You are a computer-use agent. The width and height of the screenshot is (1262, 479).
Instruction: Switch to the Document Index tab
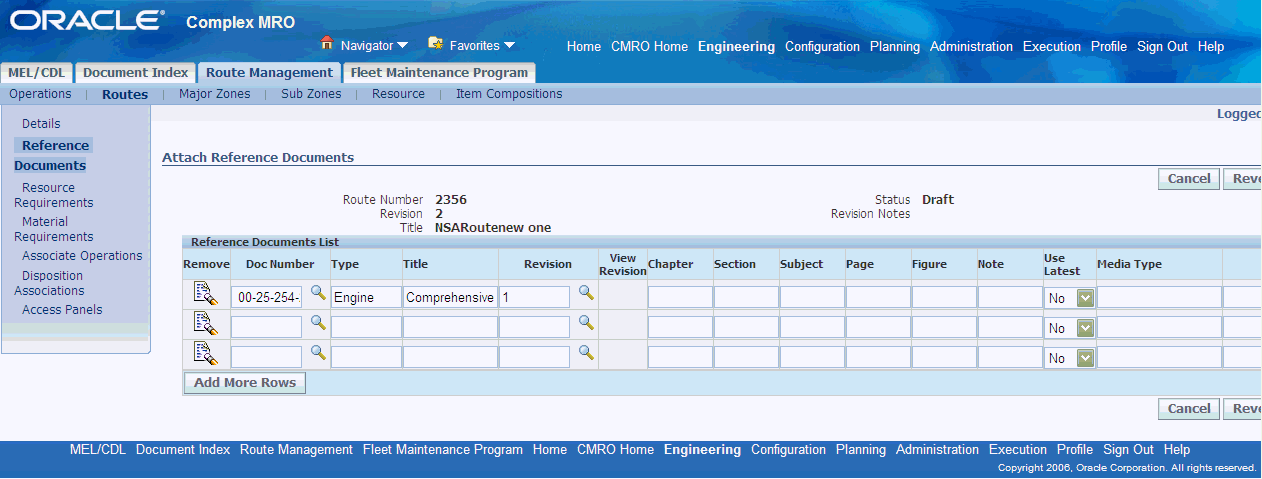tap(135, 73)
